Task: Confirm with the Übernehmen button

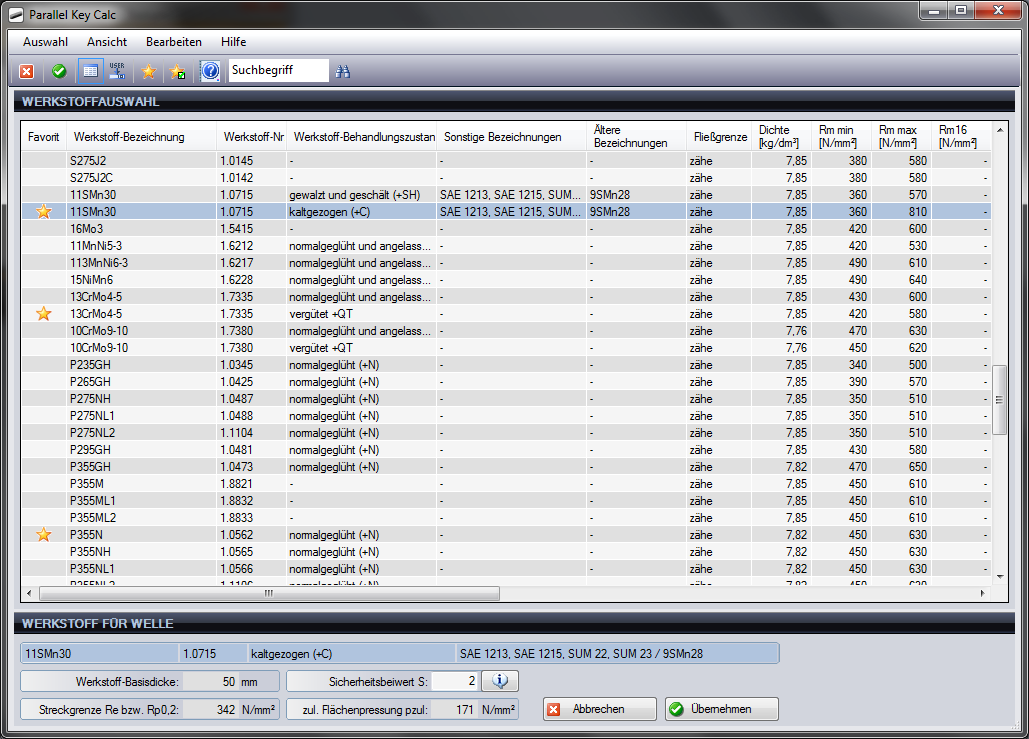Action: 721,709
